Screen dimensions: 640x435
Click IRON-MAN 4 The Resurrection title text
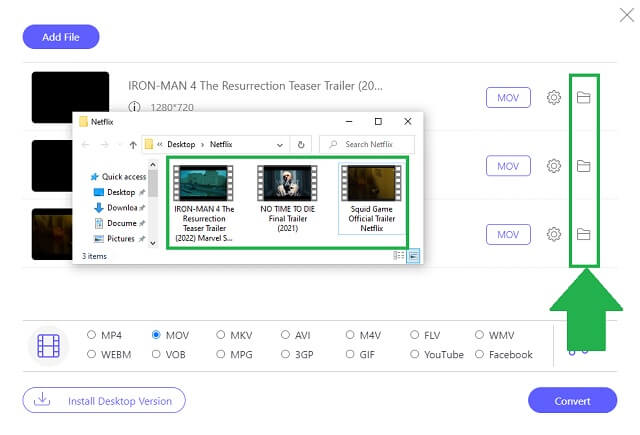coord(256,86)
